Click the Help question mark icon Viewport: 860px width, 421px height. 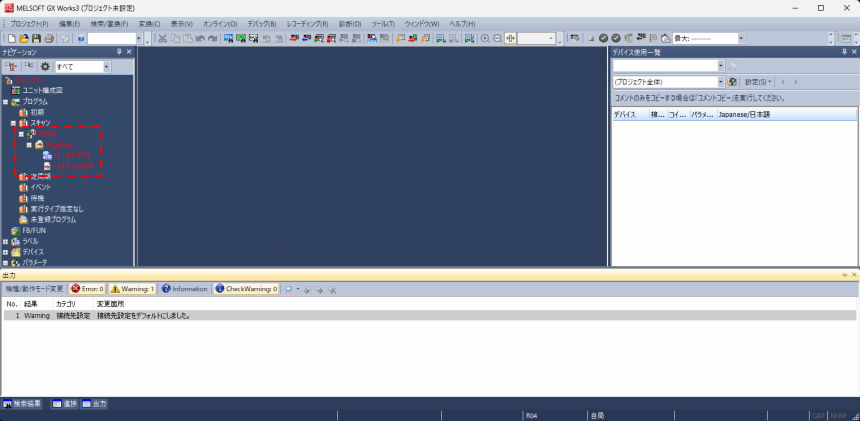click(80, 38)
